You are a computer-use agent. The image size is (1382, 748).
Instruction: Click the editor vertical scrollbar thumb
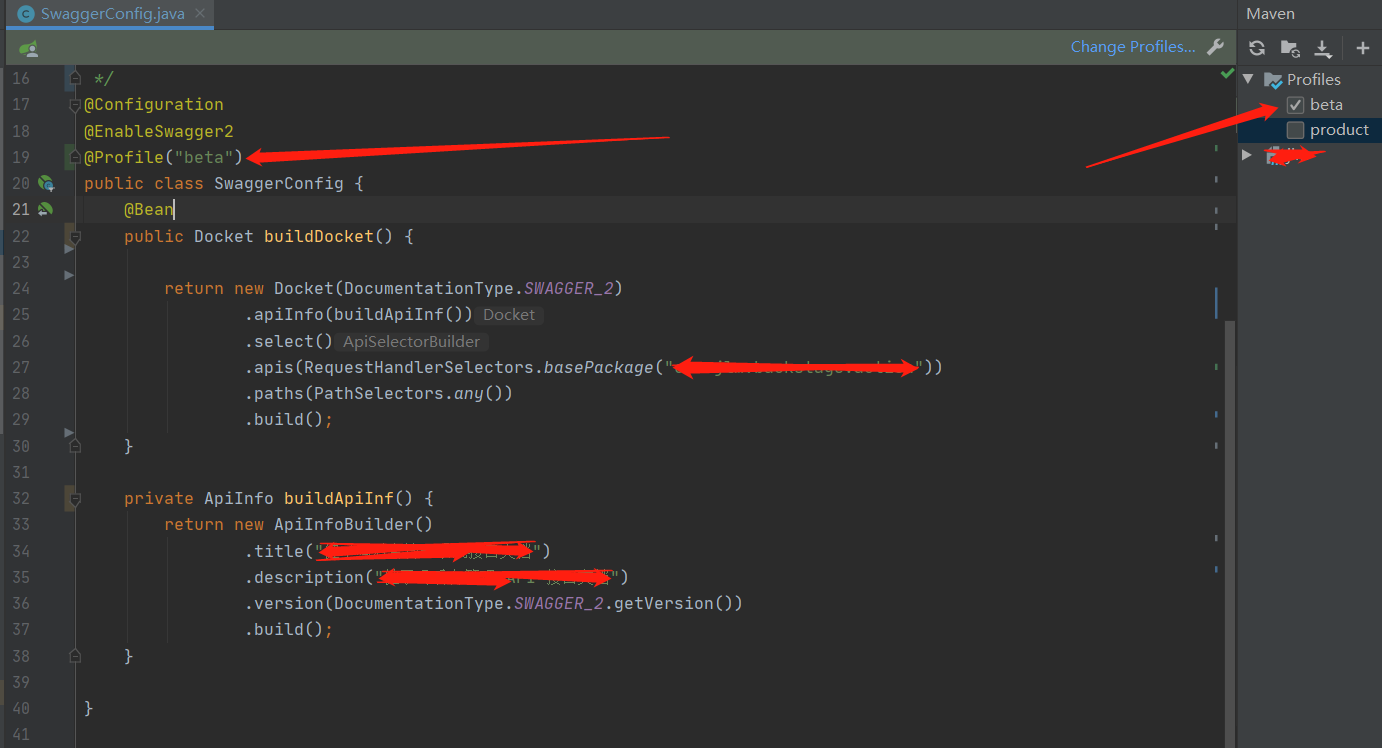(1230, 534)
